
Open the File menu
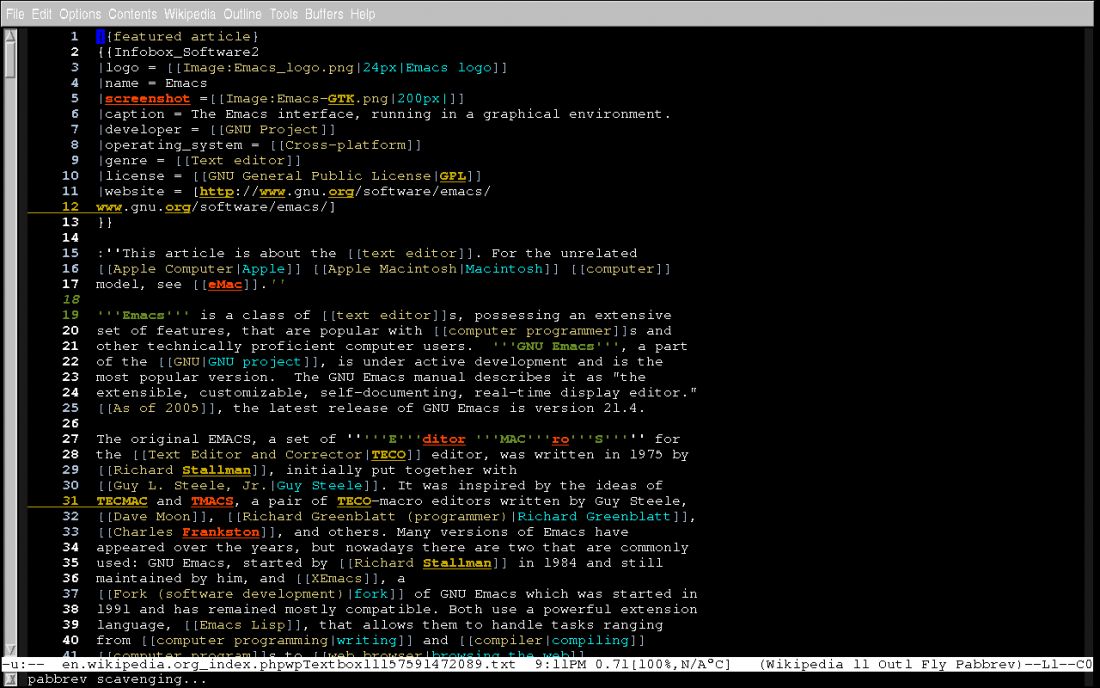15,13
